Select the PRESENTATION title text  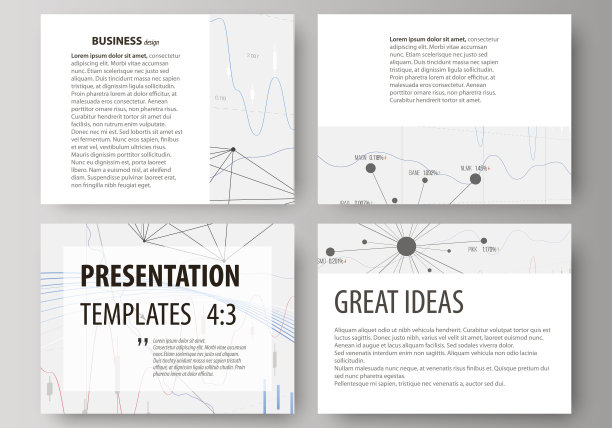point(160,275)
